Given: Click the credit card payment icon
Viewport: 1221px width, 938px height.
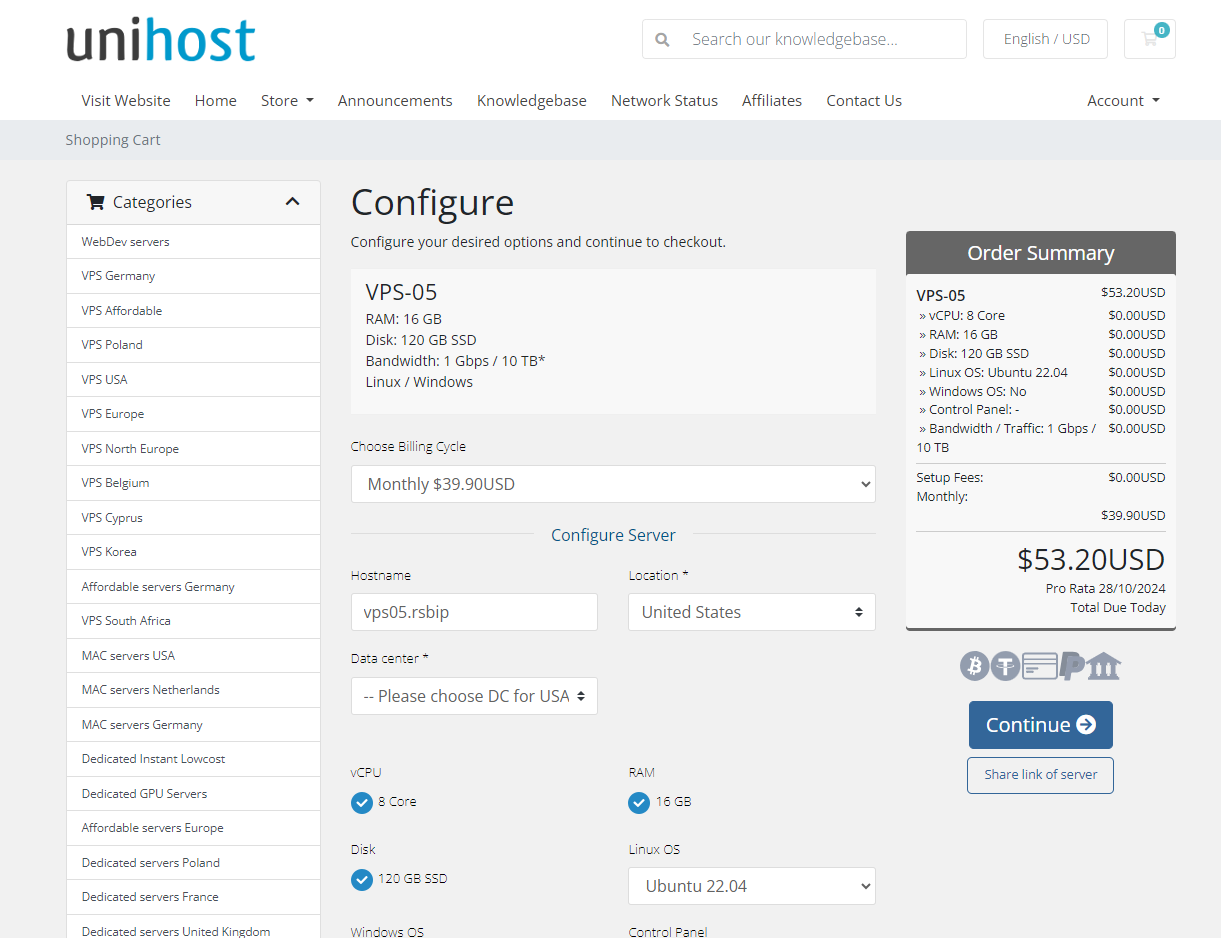Looking at the screenshot, I should click(x=1040, y=665).
